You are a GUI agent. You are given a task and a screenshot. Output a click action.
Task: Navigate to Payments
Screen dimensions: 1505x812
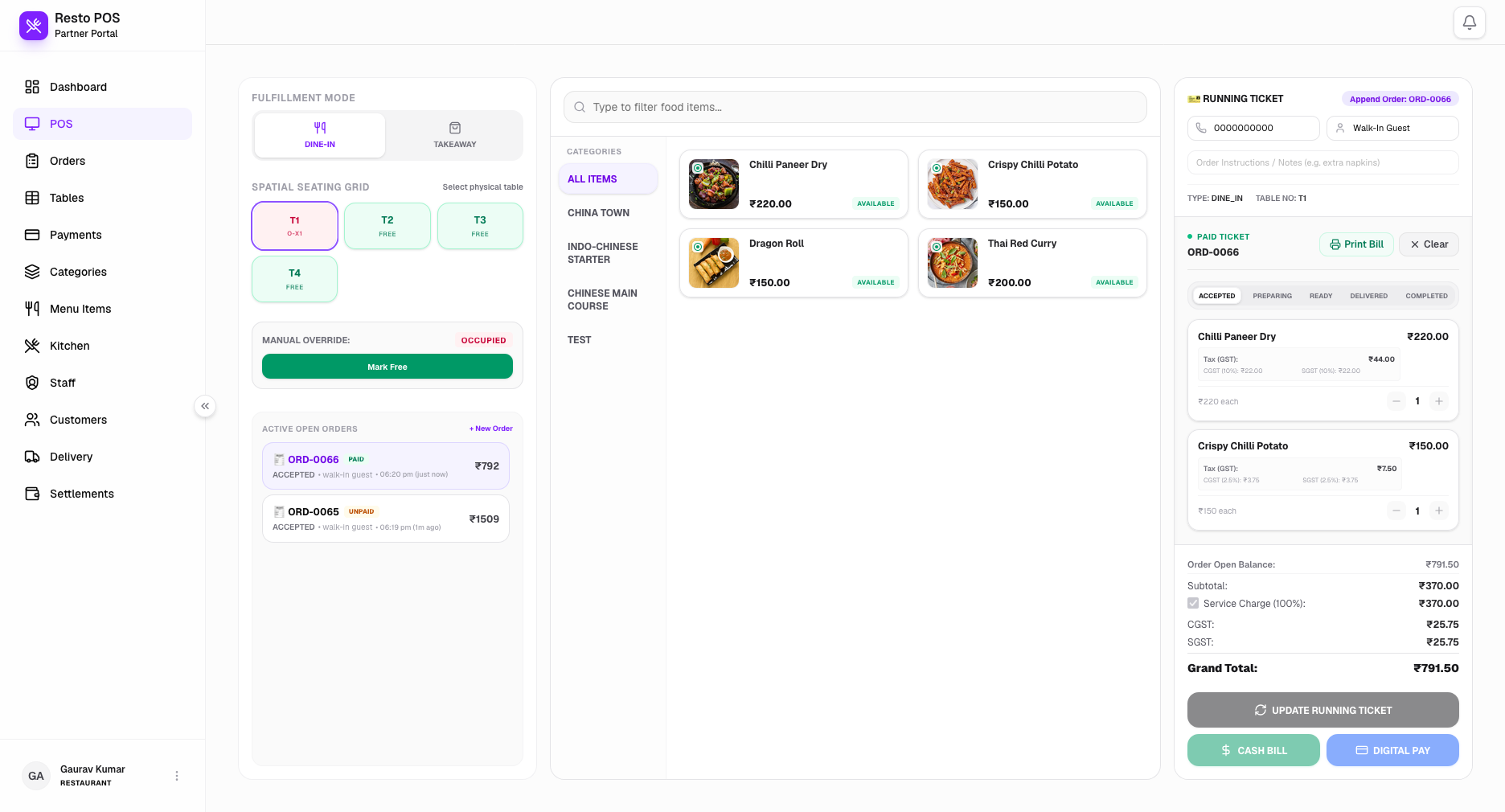102,235
